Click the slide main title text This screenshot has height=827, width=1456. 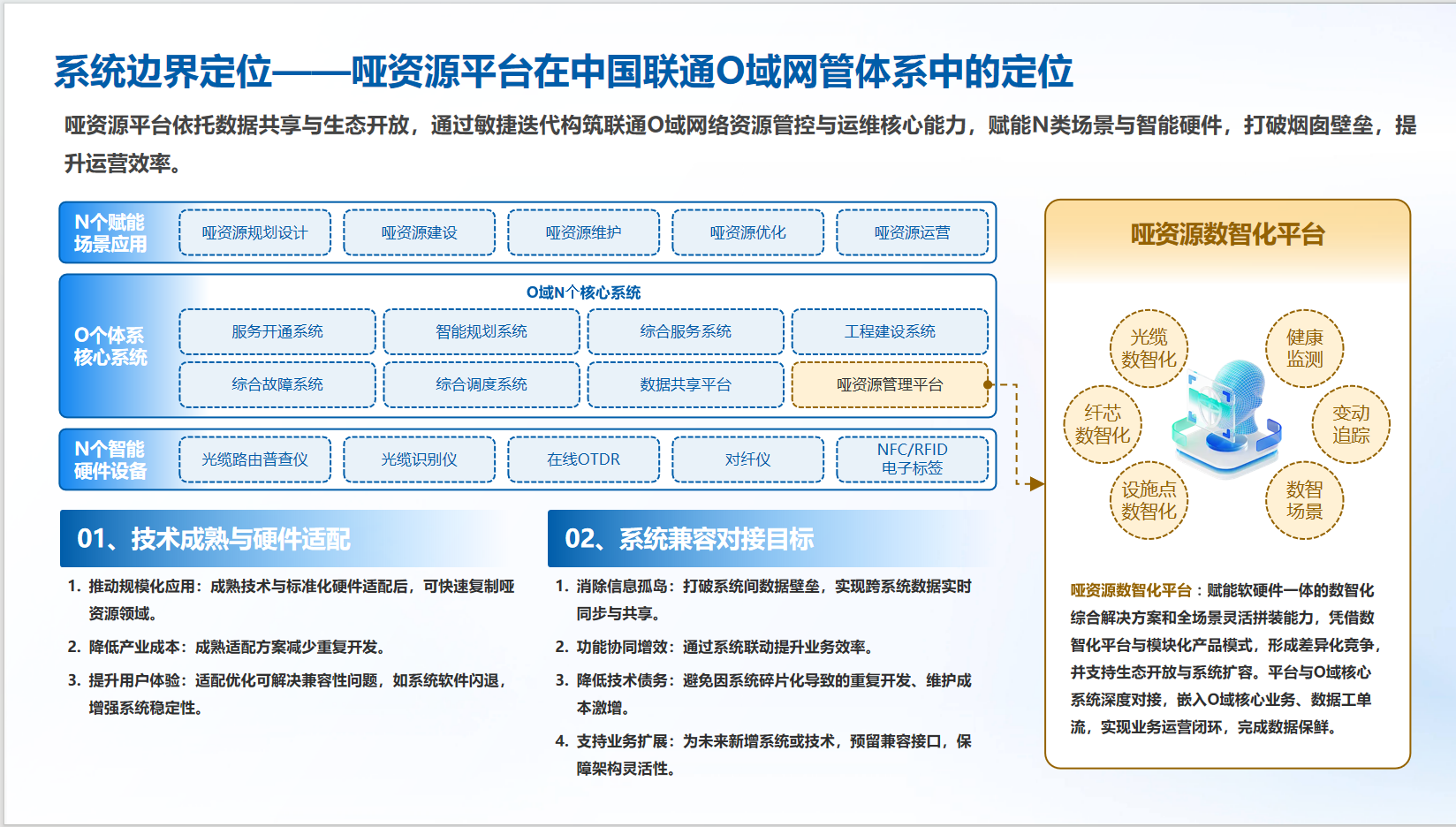pos(563,72)
